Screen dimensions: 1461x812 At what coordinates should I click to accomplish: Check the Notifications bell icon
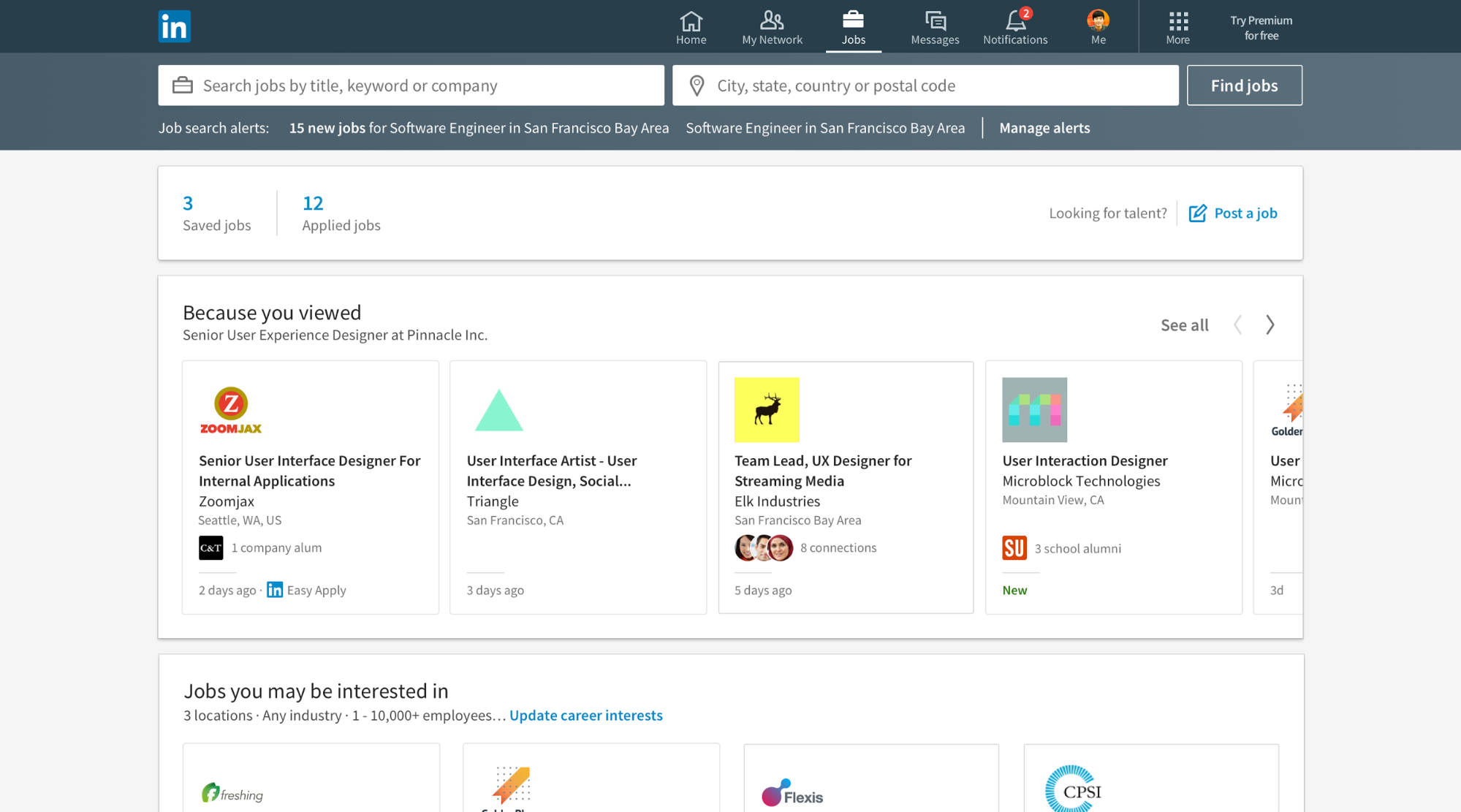click(1014, 21)
